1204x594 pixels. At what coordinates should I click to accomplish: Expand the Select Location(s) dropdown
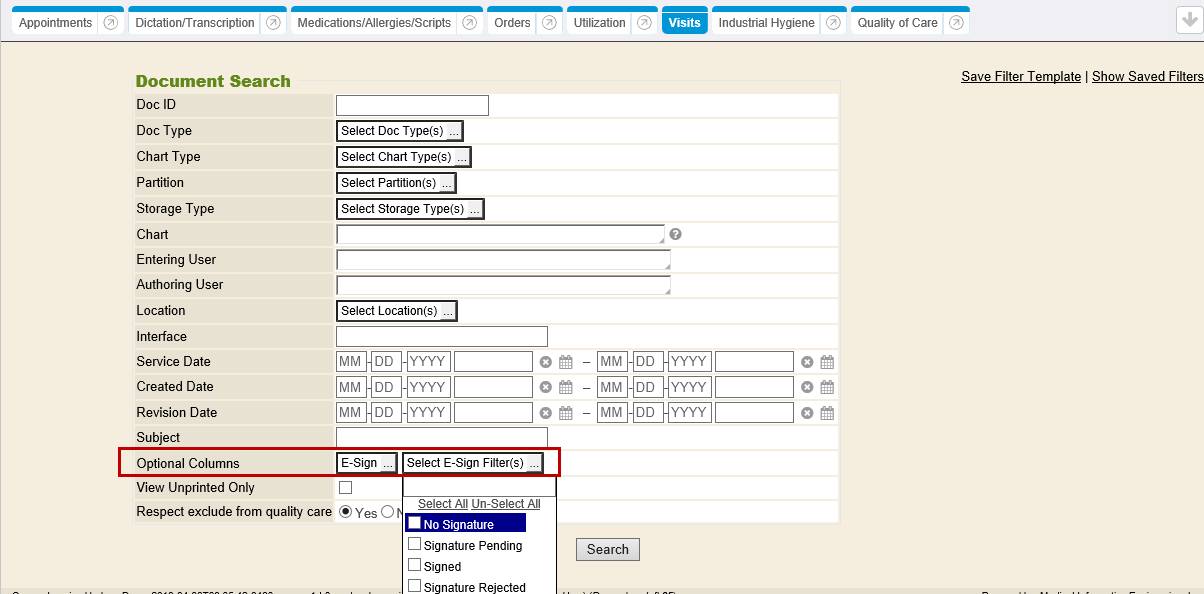tap(397, 311)
